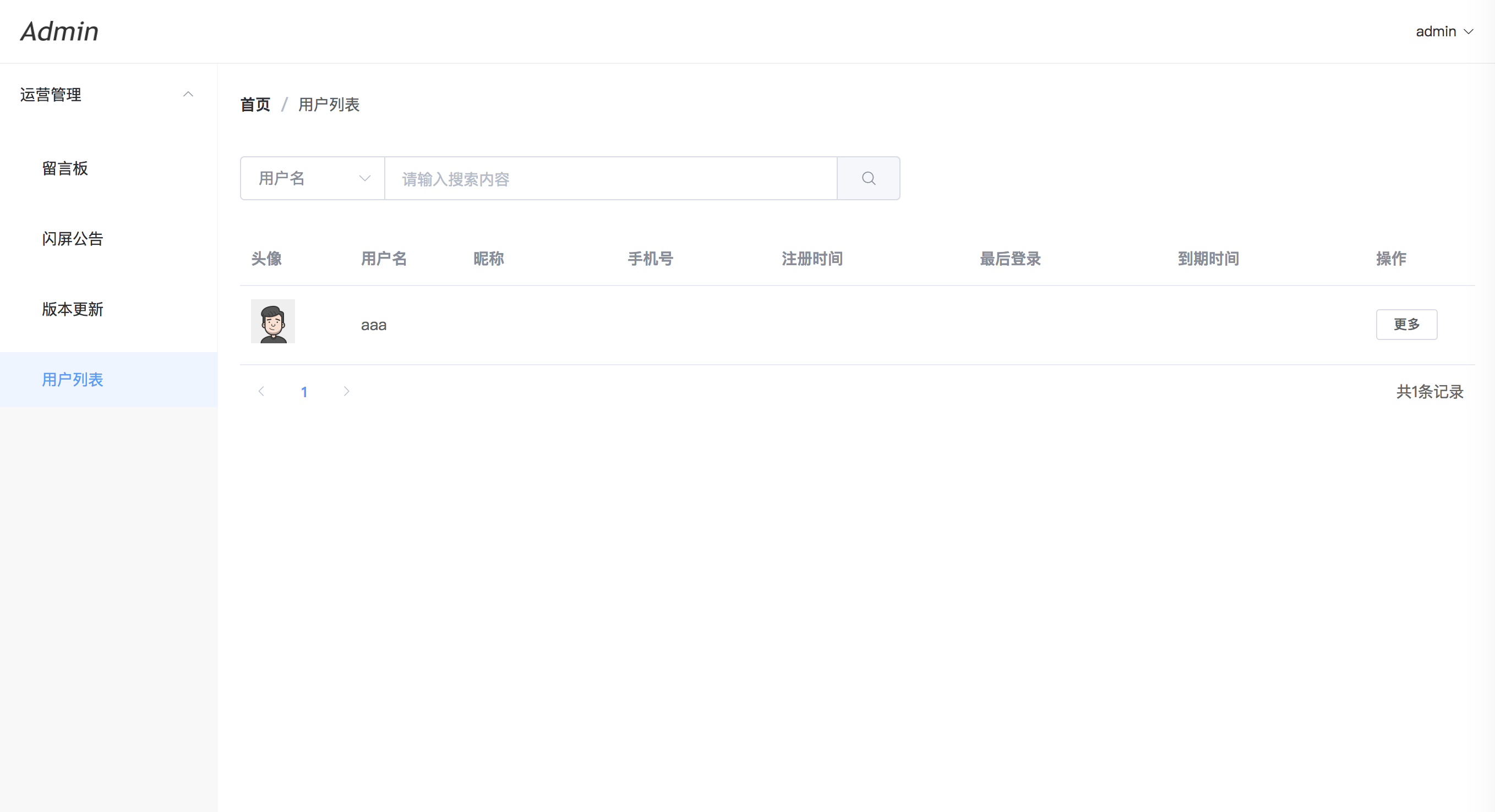Open the 用户名 search field selector

(313, 178)
